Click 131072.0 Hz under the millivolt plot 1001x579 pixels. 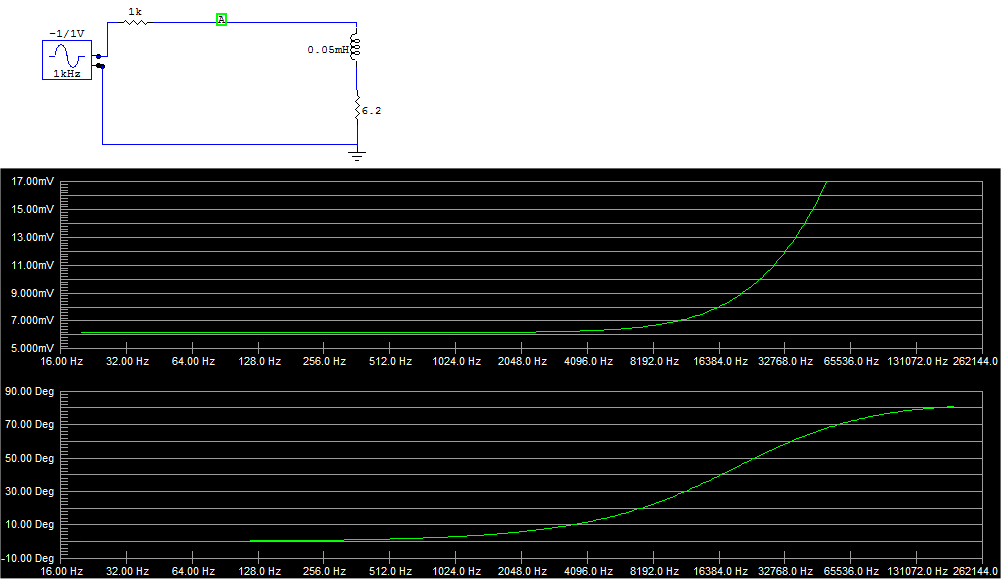tap(917, 361)
